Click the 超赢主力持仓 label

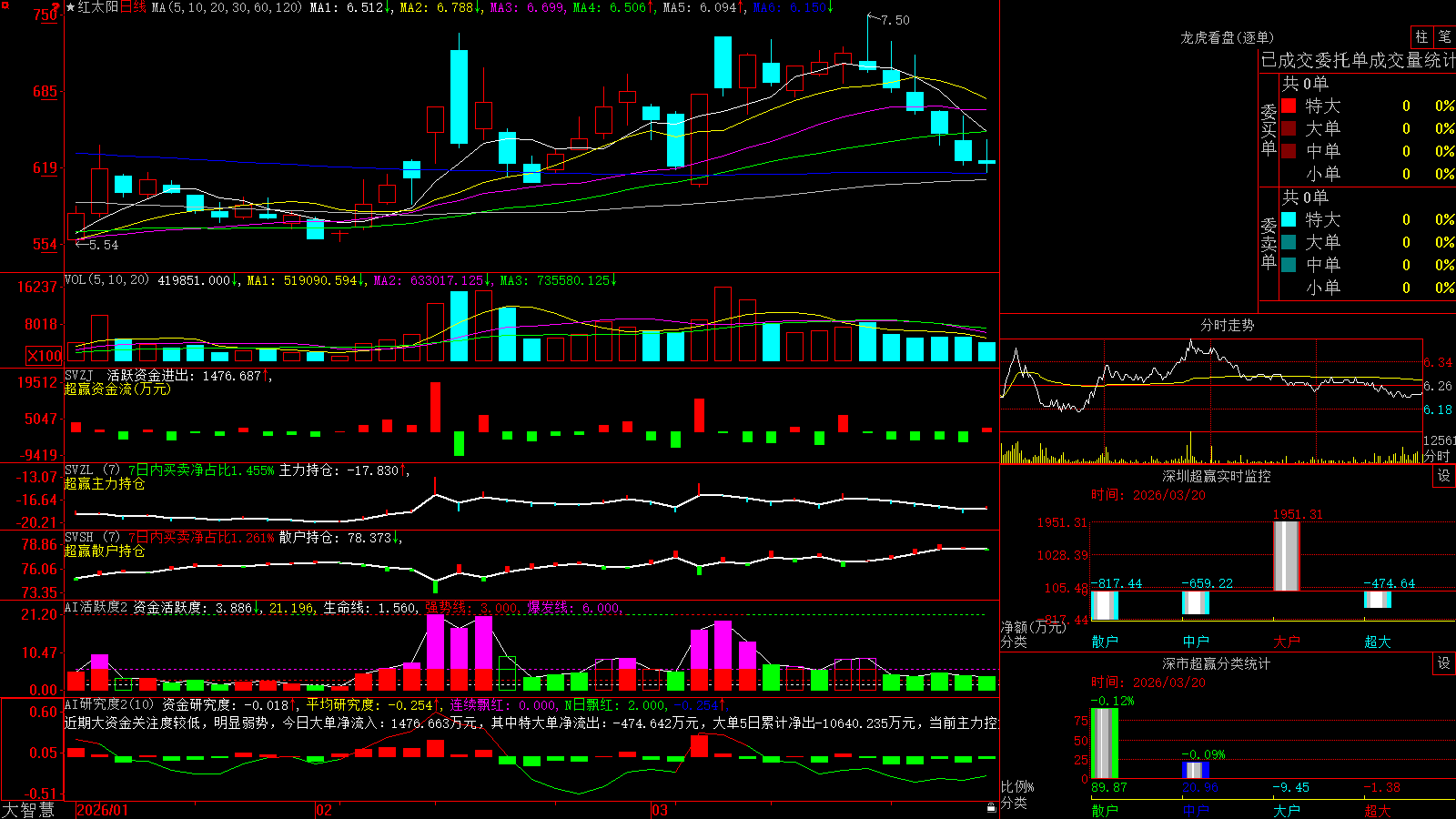(x=105, y=484)
